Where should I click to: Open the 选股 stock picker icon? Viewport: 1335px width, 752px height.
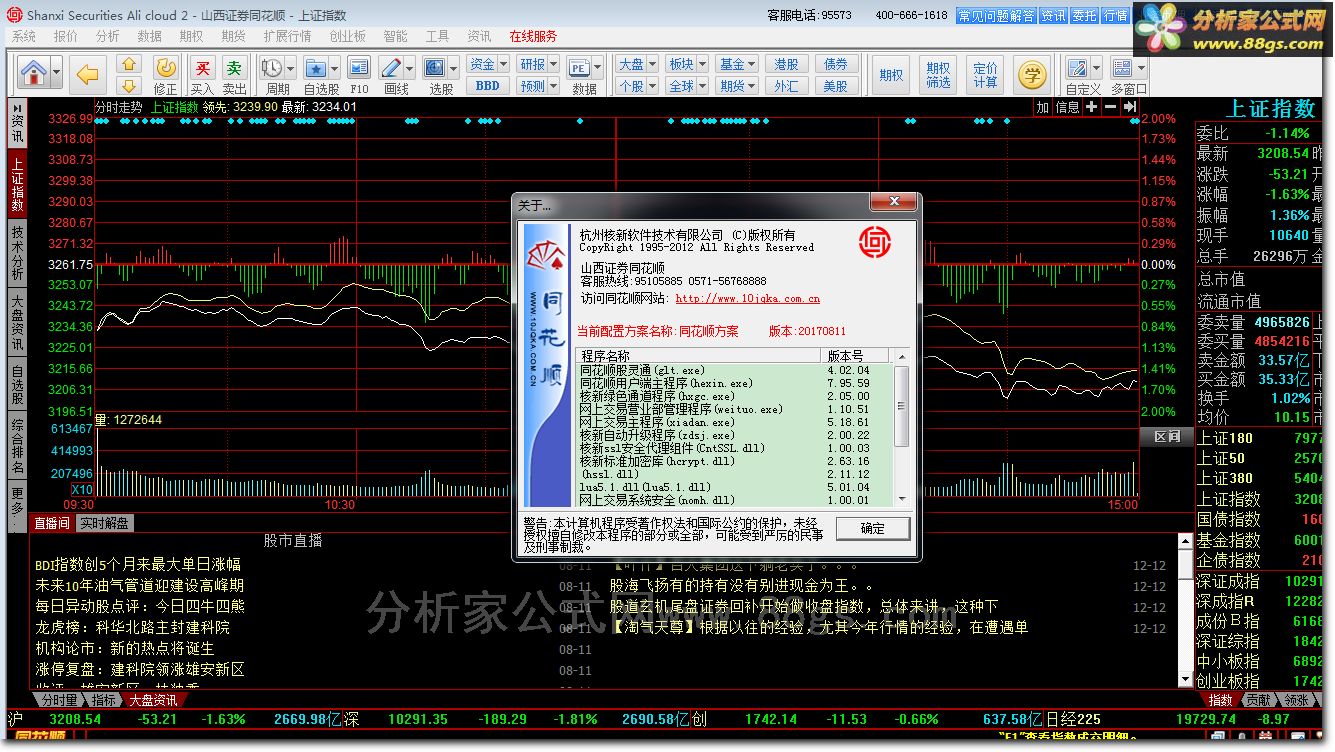click(x=434, y=68)
